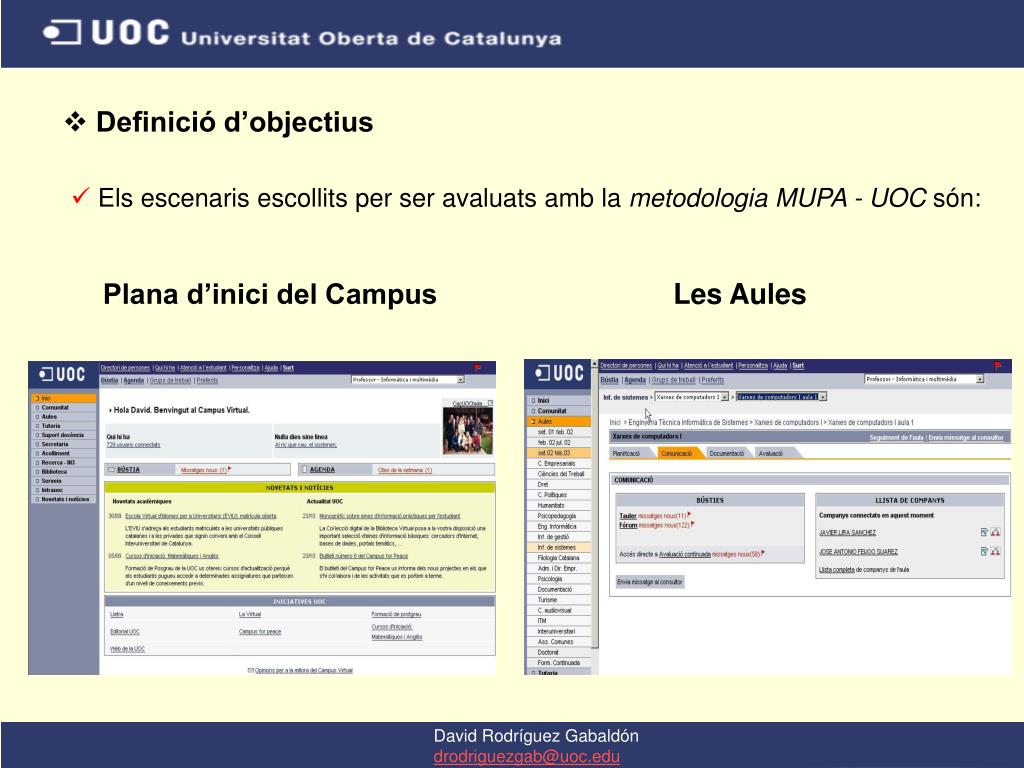Select Biblioteca in the Campus home sidebar
The image size is (1024, 768).
[64, 472]
